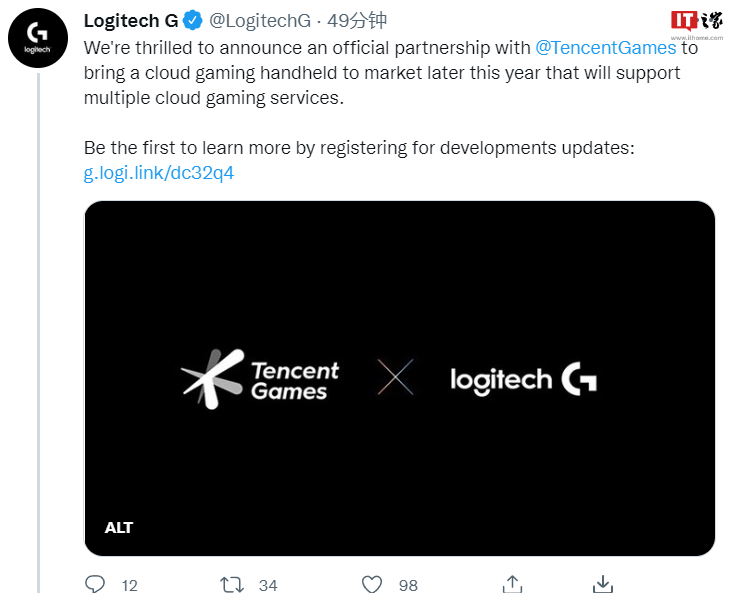Click the reply count 12
This screenshot has height=593, width=734.
[x=130, y=585]
